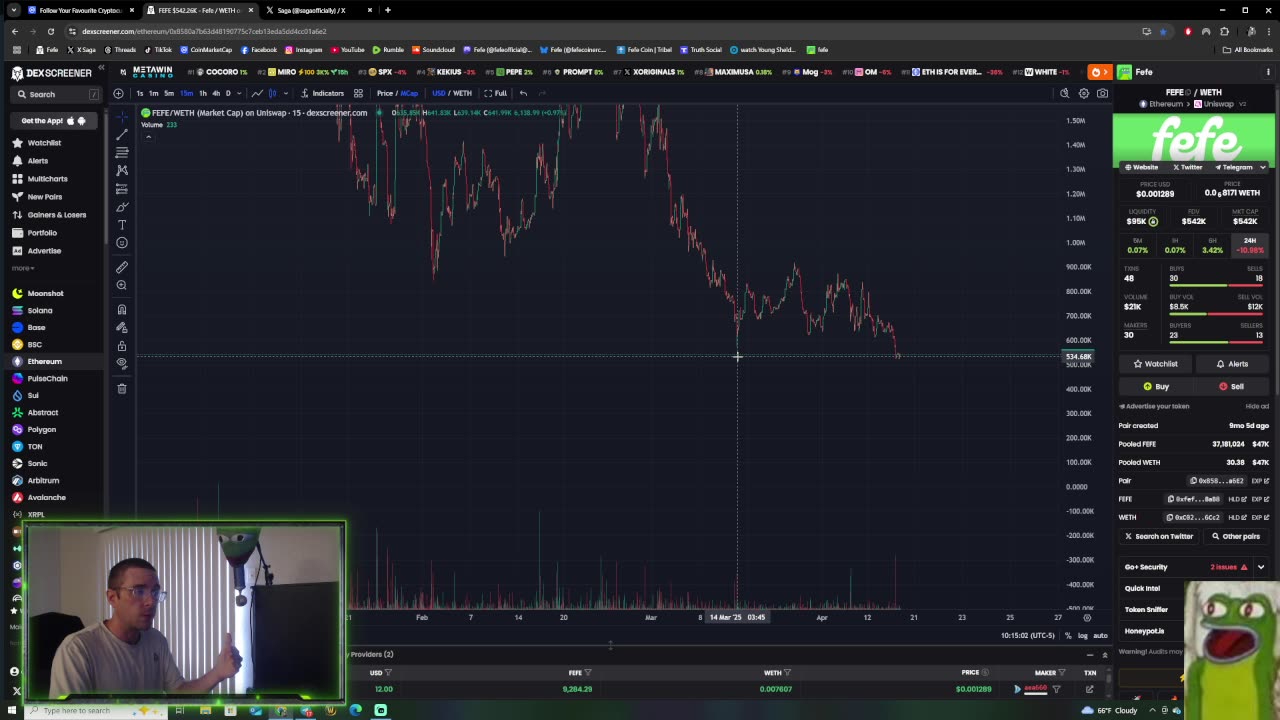The height and width of the screenshot is (720, 1280).
Task: Open the Watchlist sidebar item
Action: [44, 143]
